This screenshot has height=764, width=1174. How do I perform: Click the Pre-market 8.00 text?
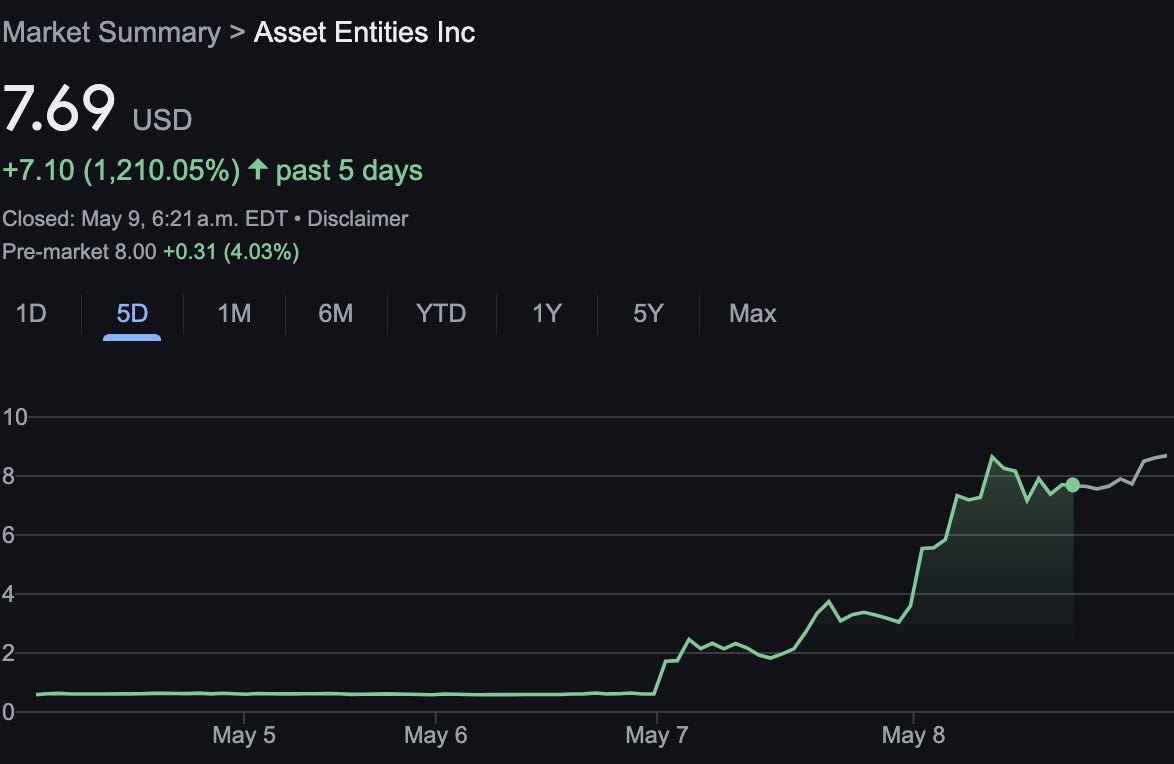(79, 252)
